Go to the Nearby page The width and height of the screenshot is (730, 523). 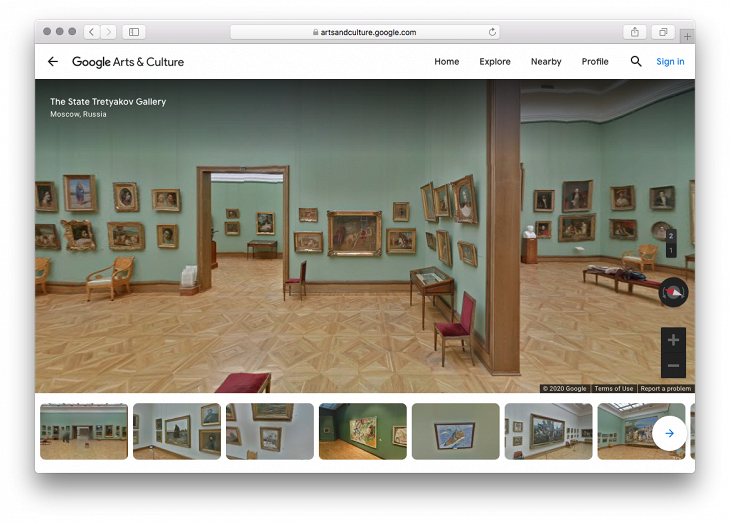tap(546, 62)
